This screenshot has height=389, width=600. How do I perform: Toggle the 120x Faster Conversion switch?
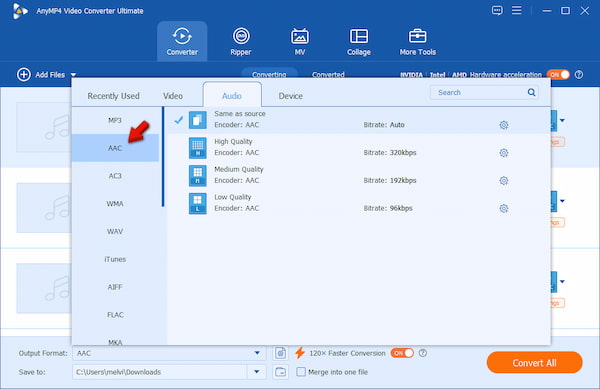402,353
